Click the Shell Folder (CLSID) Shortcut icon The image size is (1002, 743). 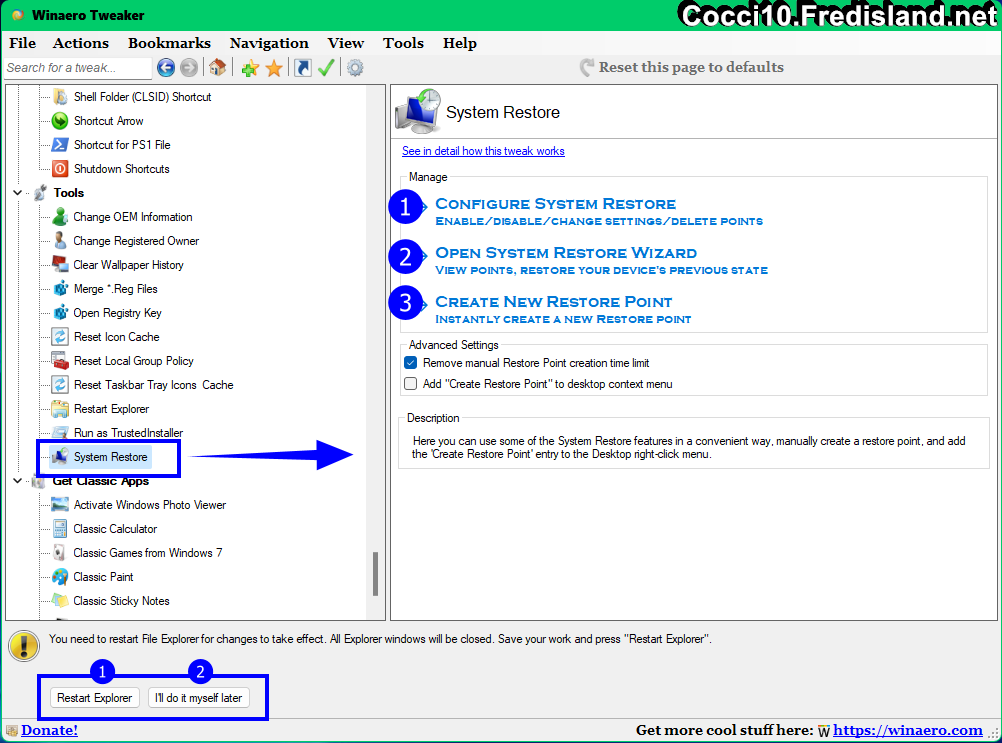pos(60,96)
